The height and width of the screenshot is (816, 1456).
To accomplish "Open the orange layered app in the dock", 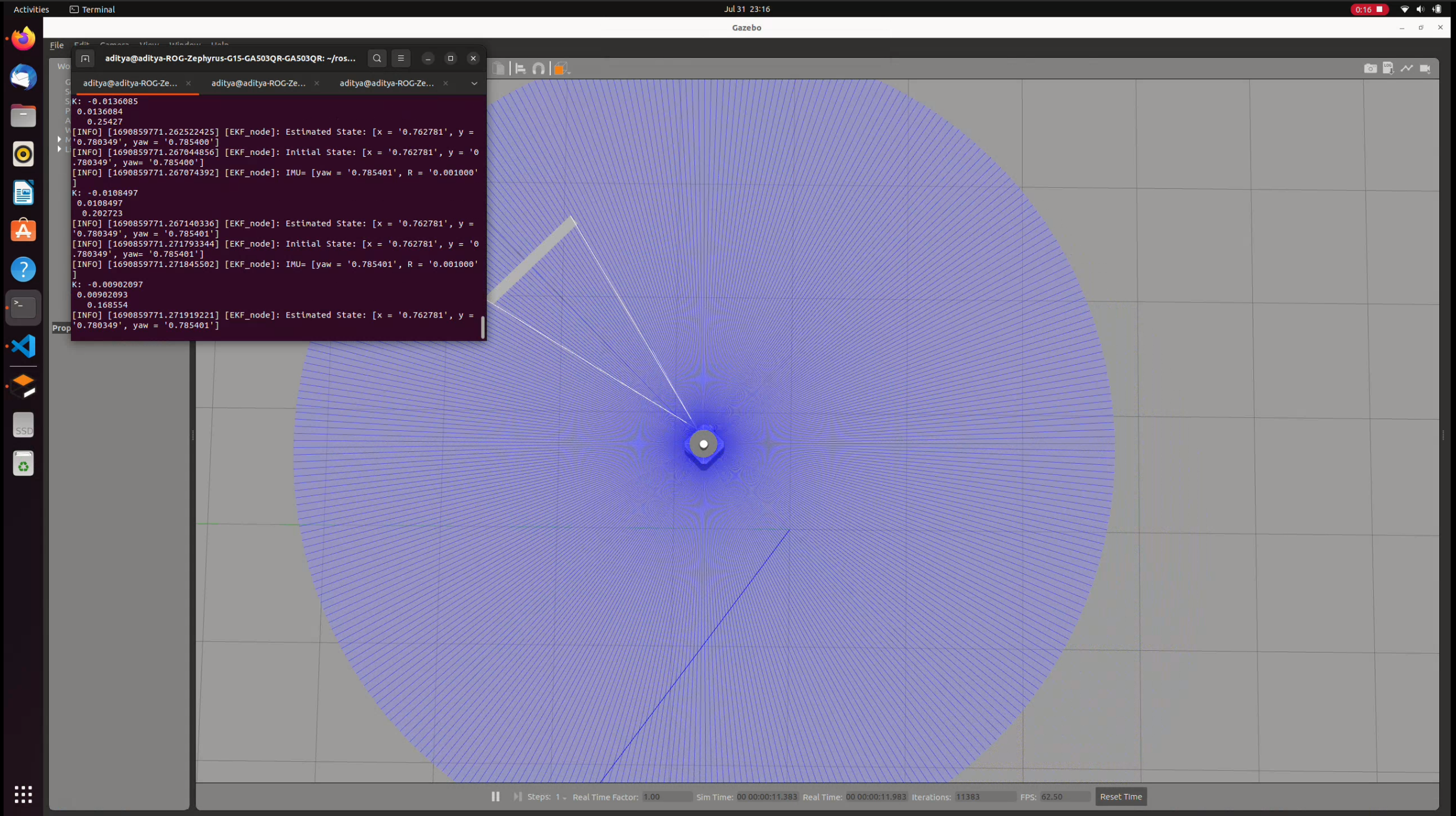I will click(23, 386).
